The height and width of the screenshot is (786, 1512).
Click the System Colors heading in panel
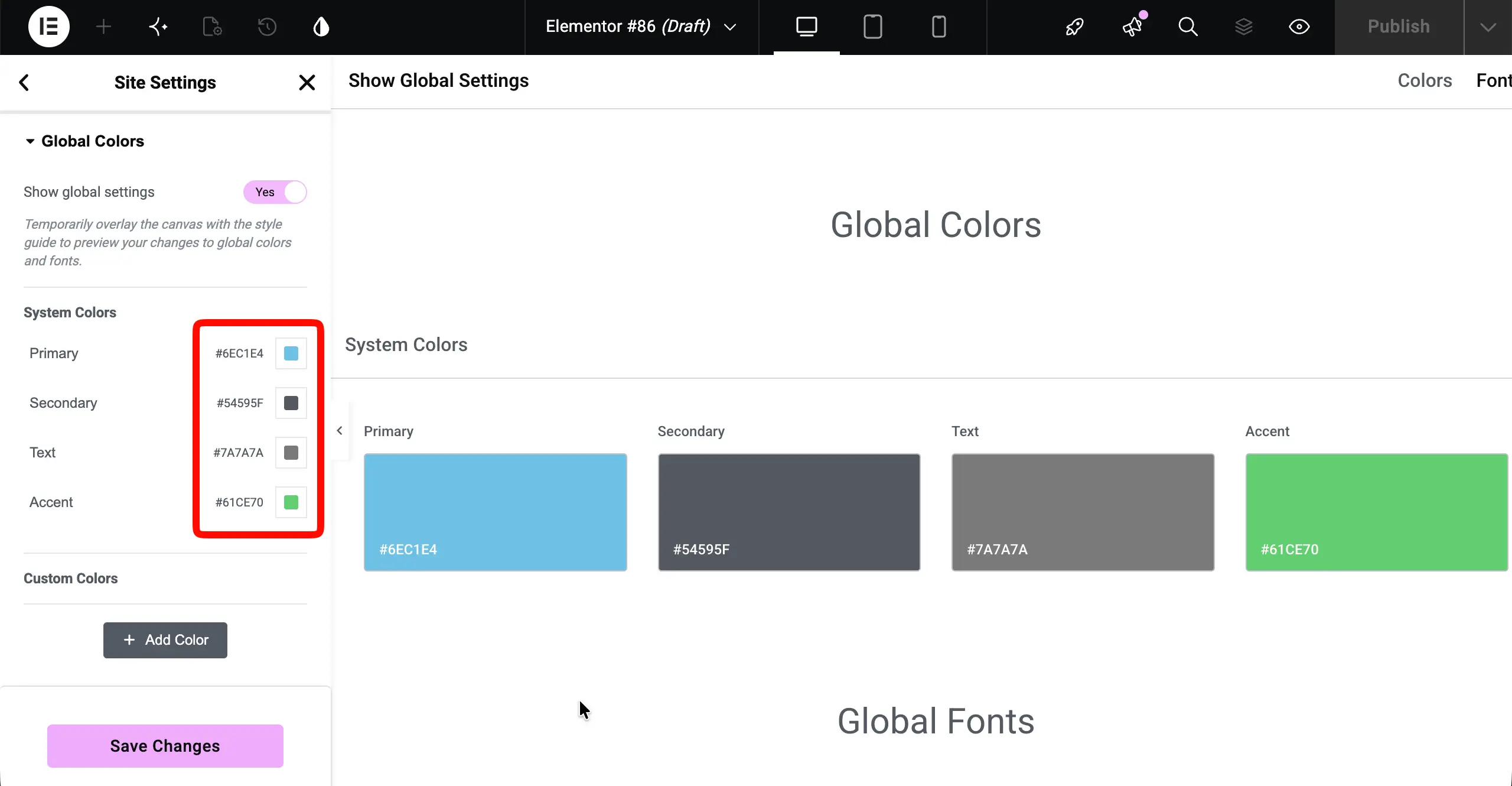click(70, 313)
